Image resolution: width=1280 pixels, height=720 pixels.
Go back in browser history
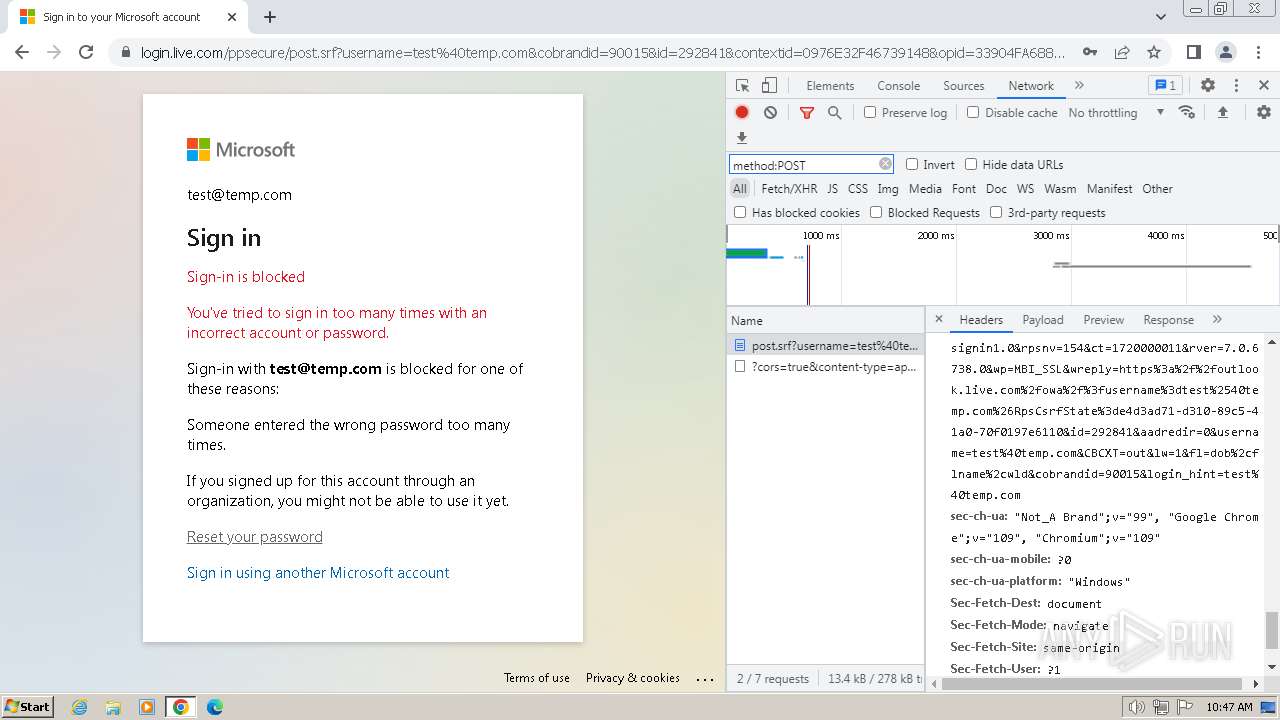coord(22,52)
